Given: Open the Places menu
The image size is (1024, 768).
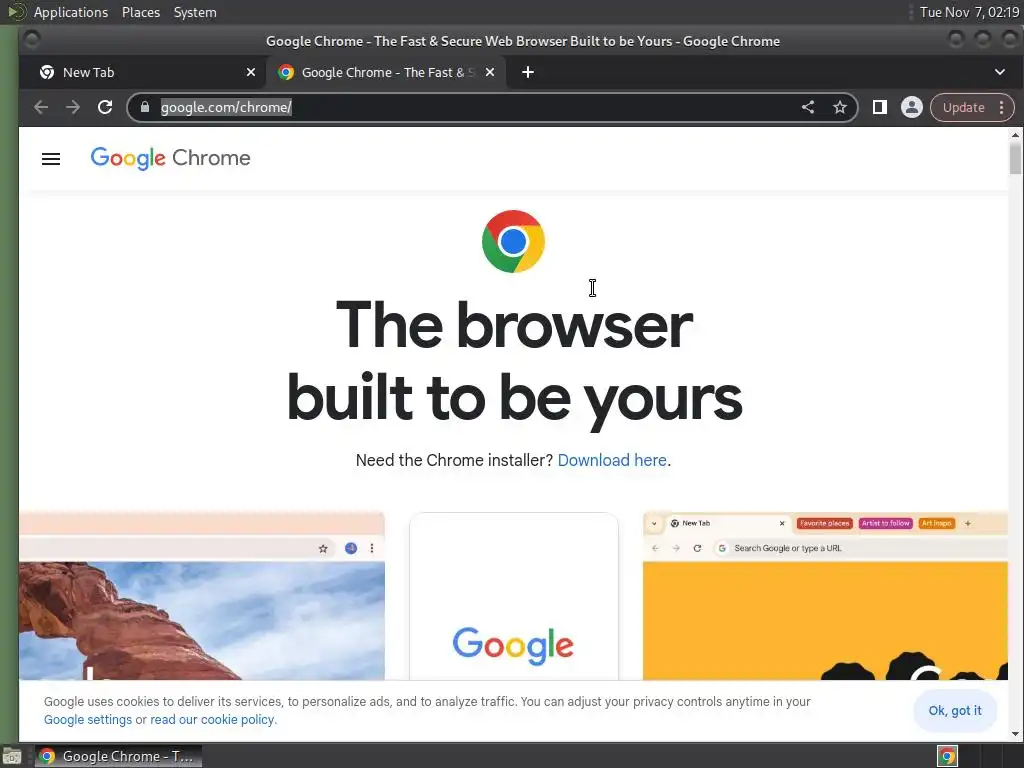Looking at the screenshot, I should [141, 12].
